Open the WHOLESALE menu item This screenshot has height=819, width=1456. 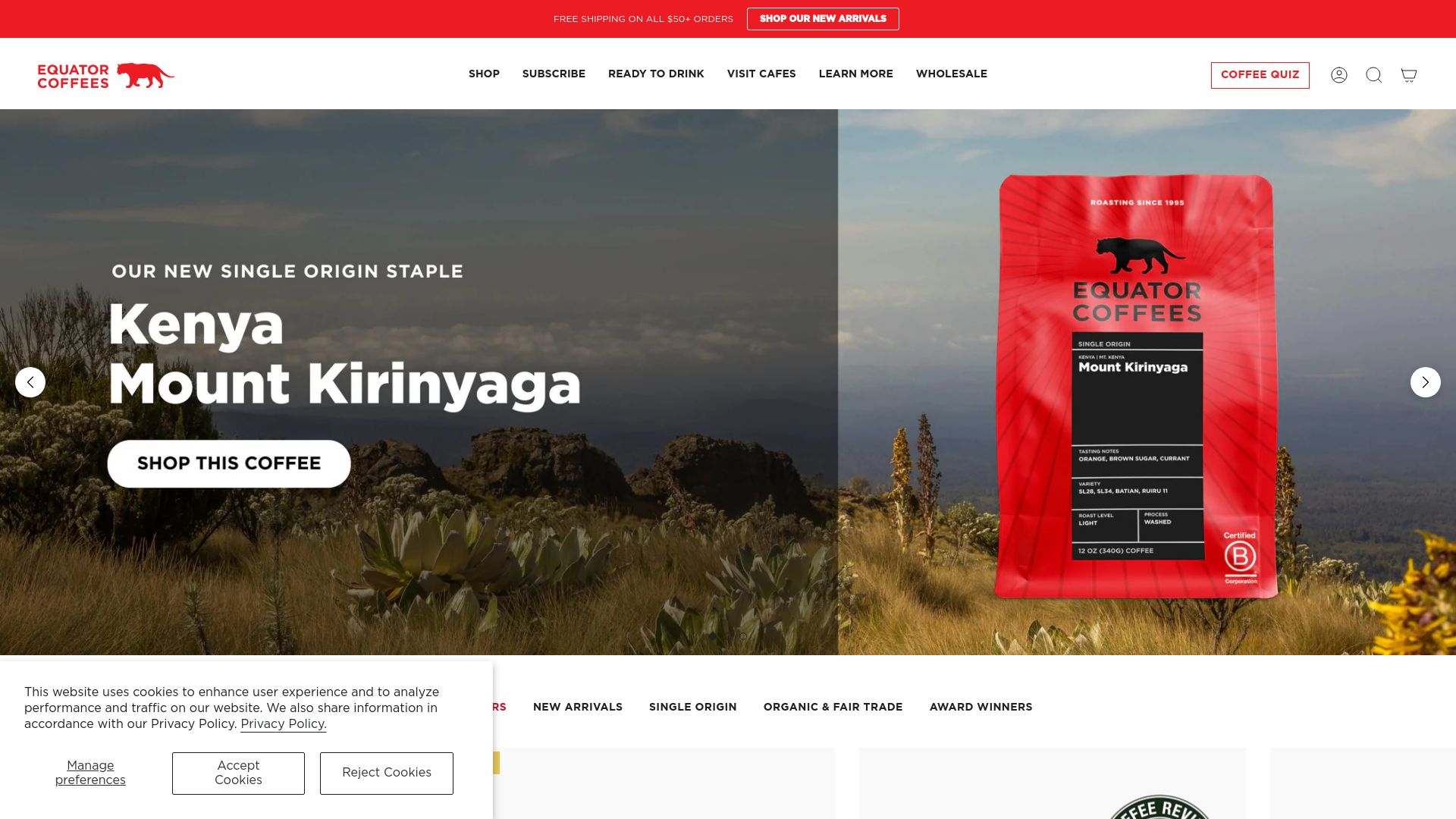[952, 74]
